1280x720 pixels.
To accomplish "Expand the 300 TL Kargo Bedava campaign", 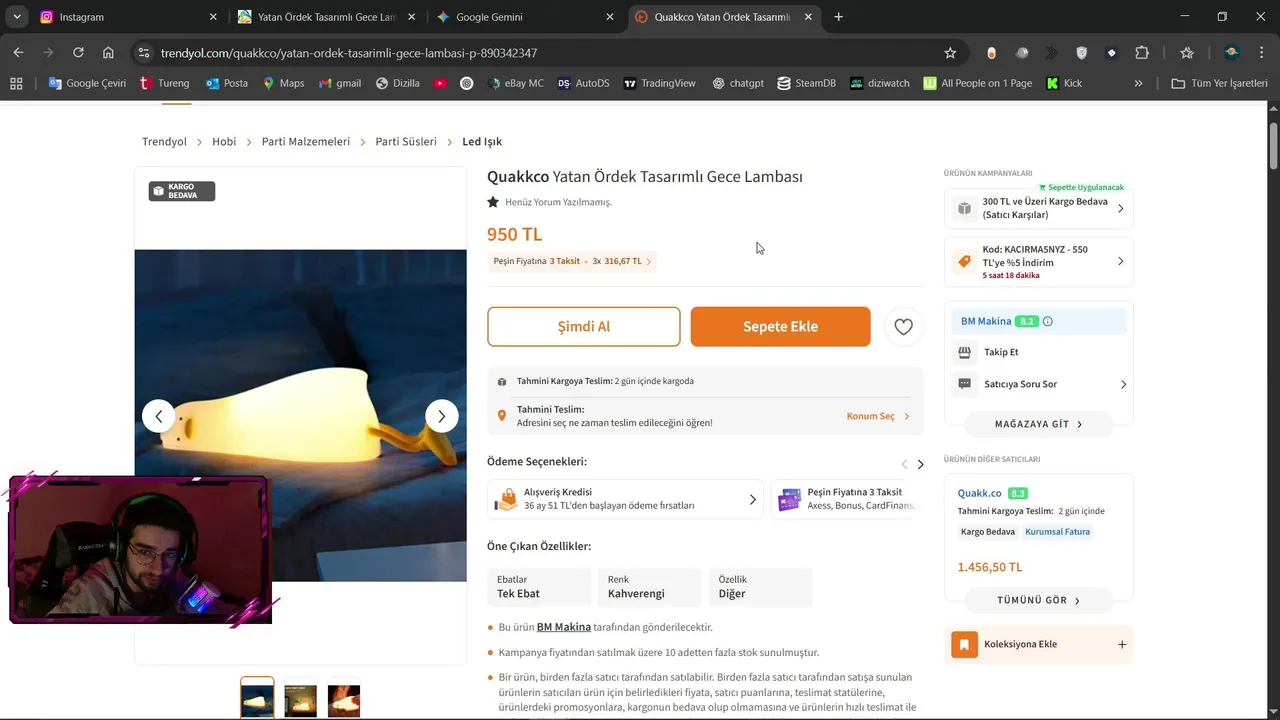I will (x=1120, y=208).
